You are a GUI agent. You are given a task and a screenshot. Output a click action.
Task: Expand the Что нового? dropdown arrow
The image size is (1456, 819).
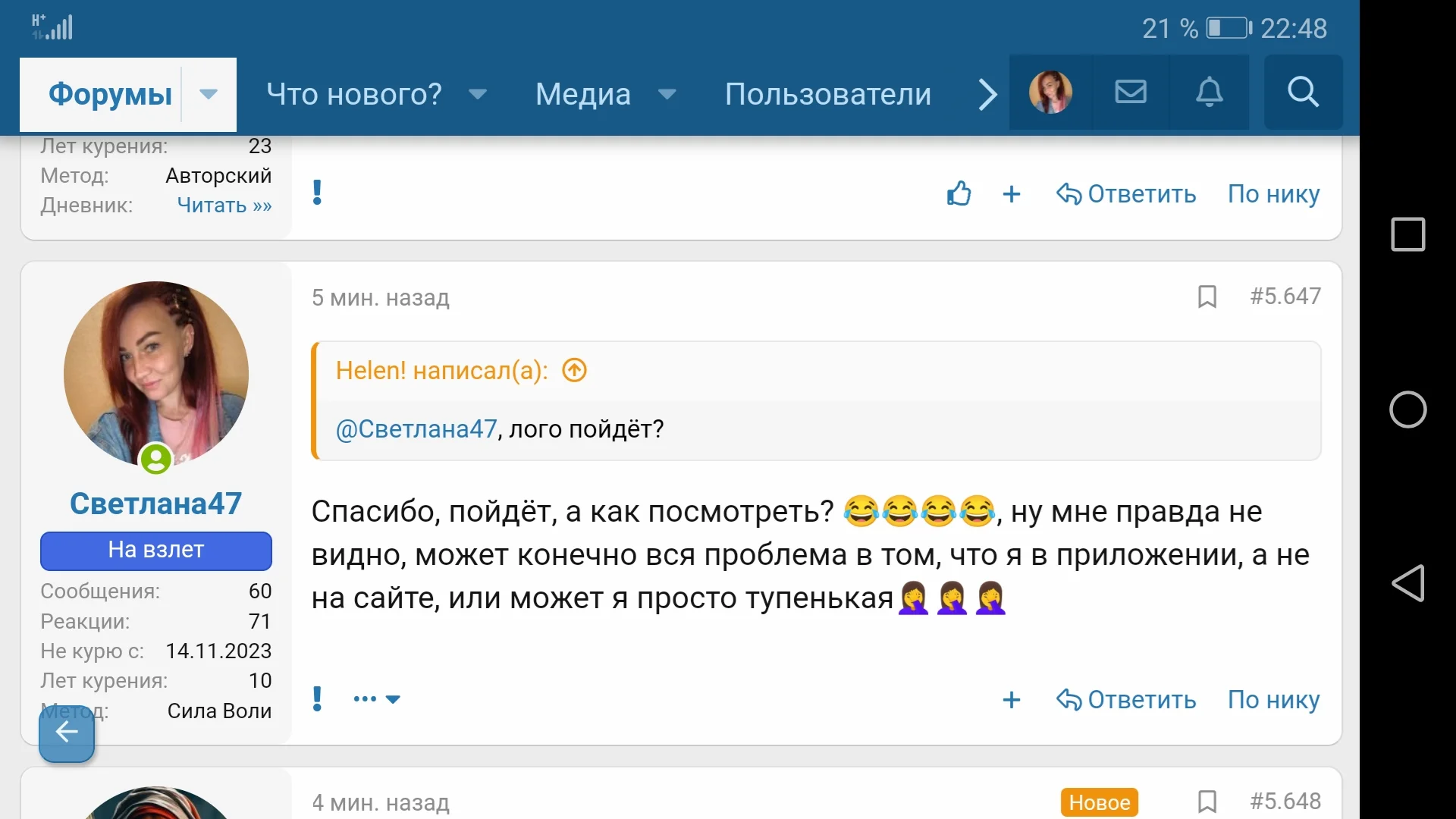pos(477,94)
